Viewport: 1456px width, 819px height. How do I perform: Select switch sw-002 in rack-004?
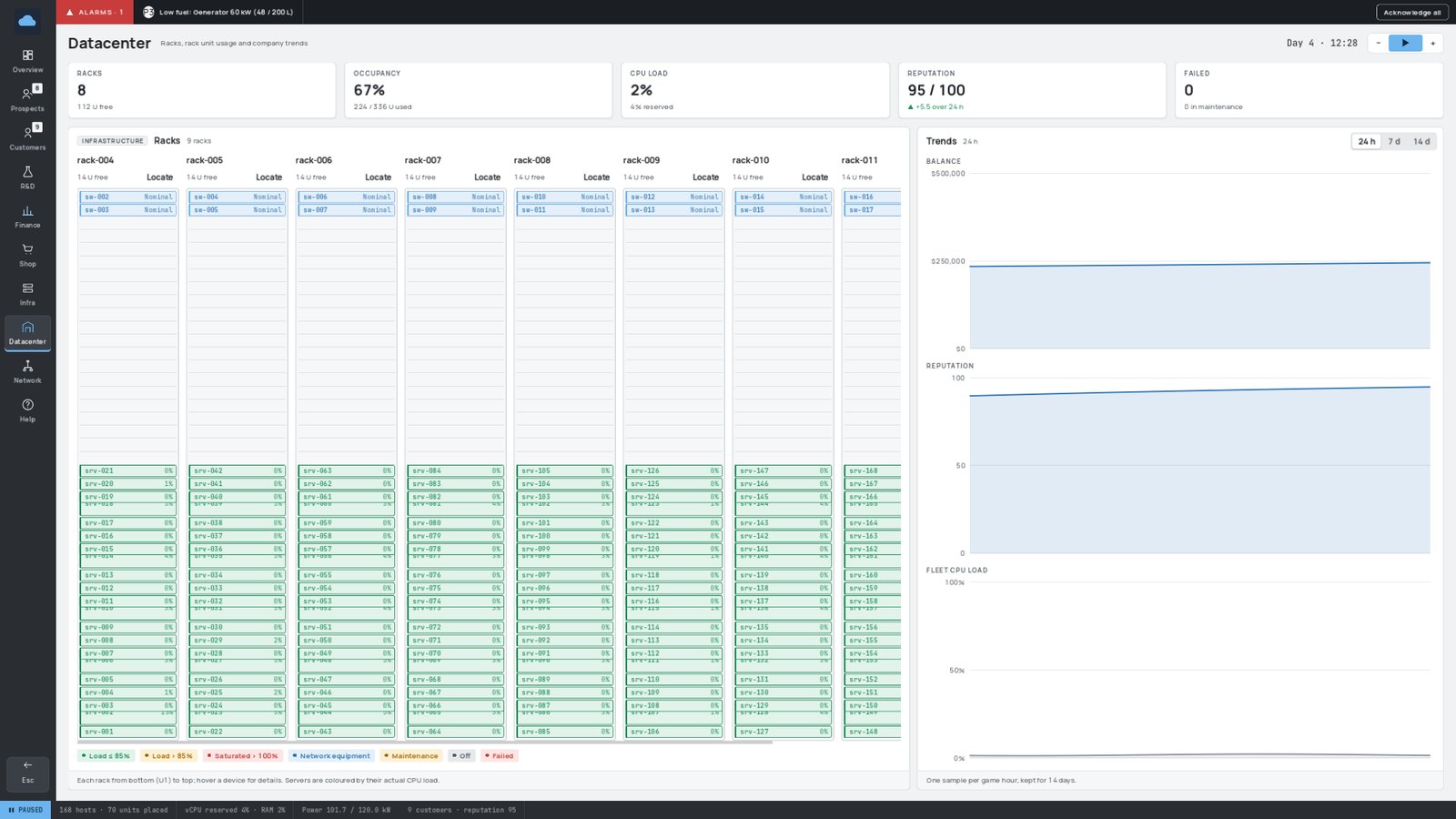(x=128, y=197)
